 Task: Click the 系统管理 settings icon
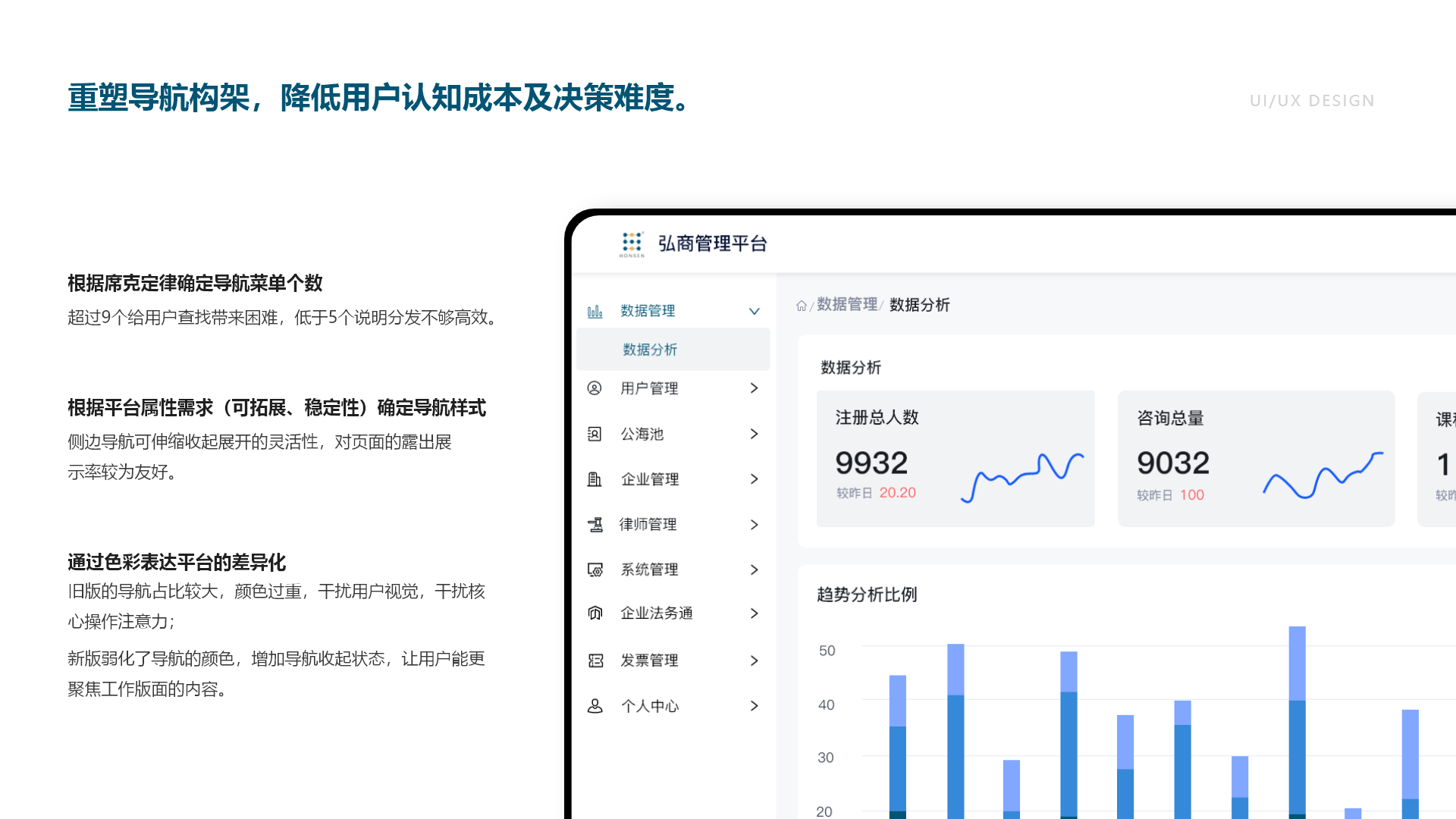[x=595, y=570]
